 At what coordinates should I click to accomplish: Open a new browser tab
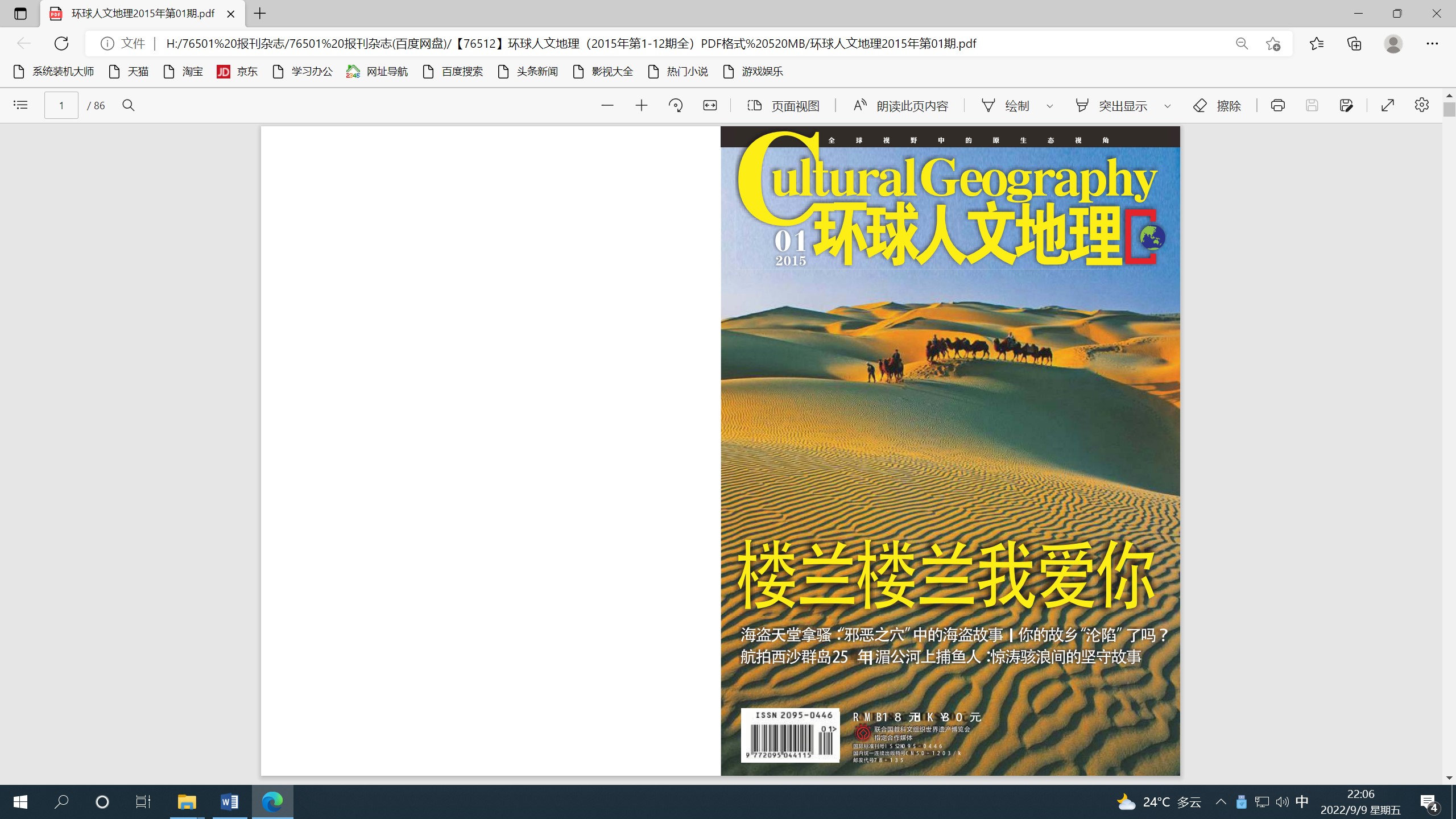click(x=260, y=14)
